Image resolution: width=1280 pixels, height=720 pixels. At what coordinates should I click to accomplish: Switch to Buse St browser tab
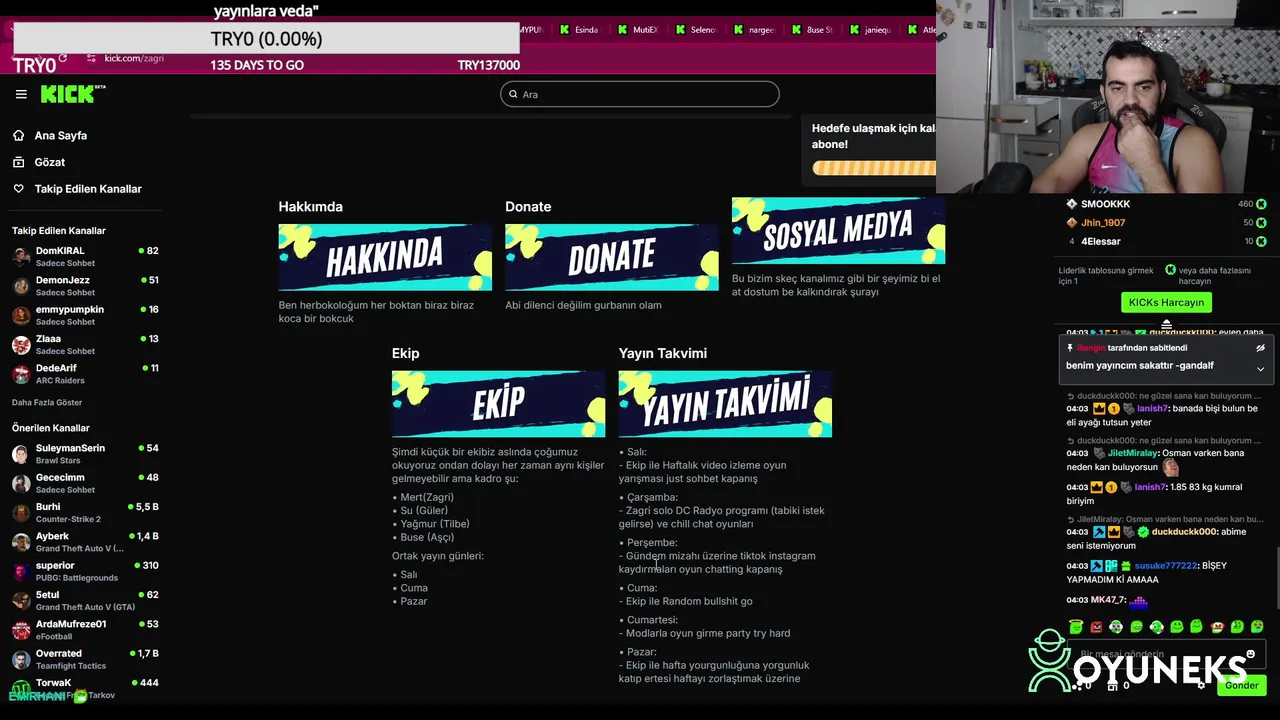tap(812, 30)
